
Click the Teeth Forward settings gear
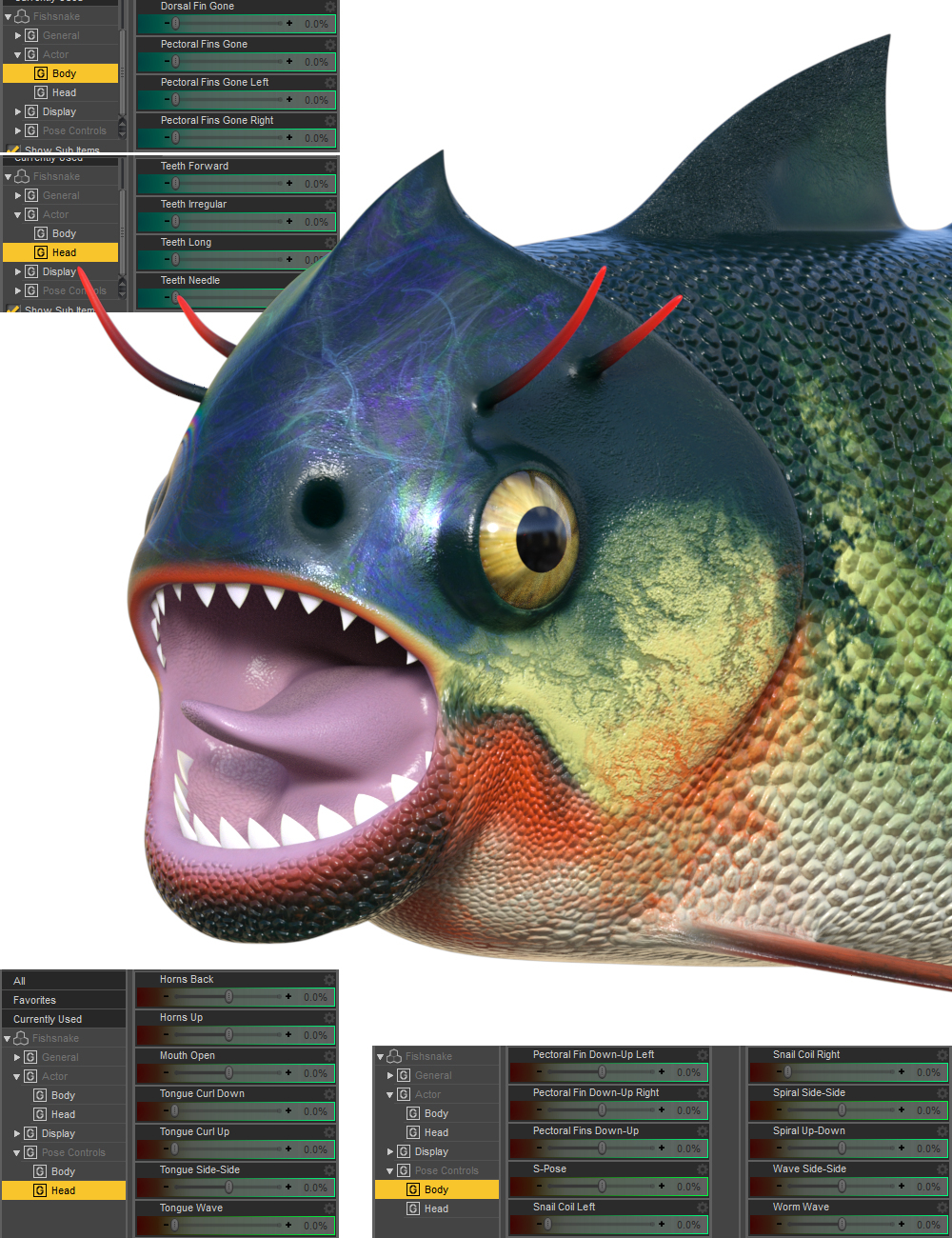pyautogui.click(x=330, y=167)
